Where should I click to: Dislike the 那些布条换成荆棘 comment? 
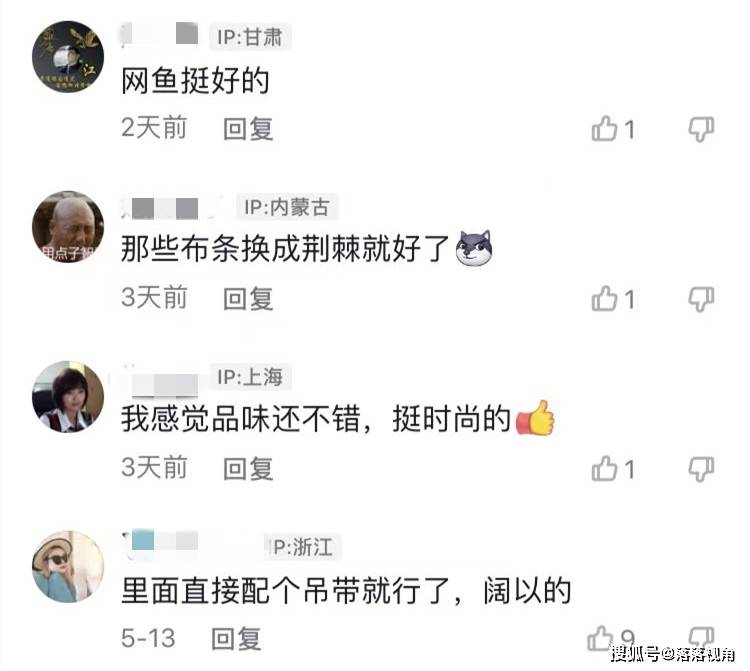point(701,300)
